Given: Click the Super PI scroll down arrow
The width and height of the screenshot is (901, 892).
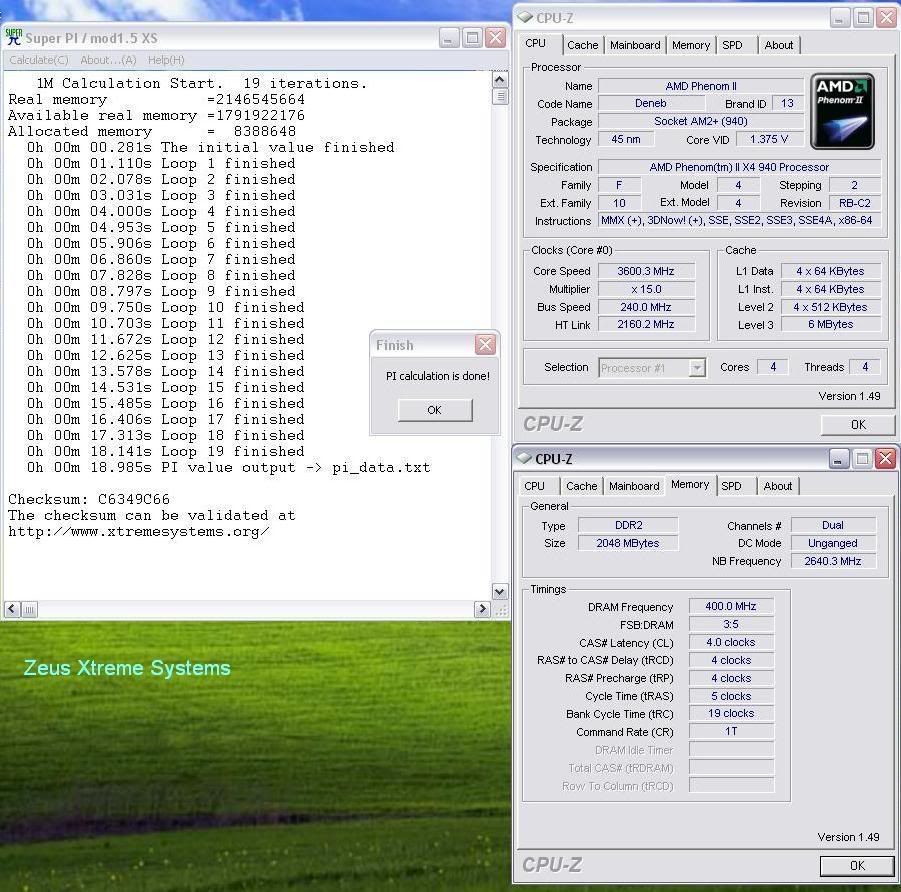Looking at the screenshot, I should click(x=499, y=591).
